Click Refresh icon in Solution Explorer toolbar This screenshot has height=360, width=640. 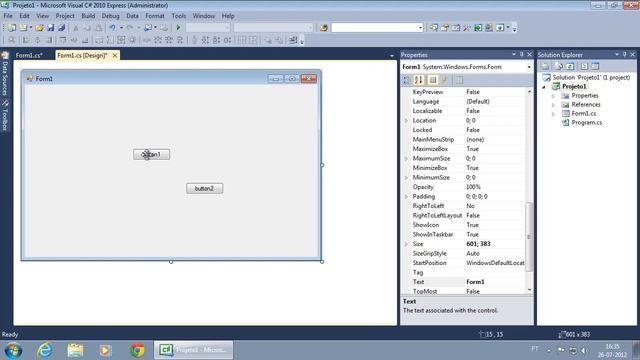coord(570,66)
